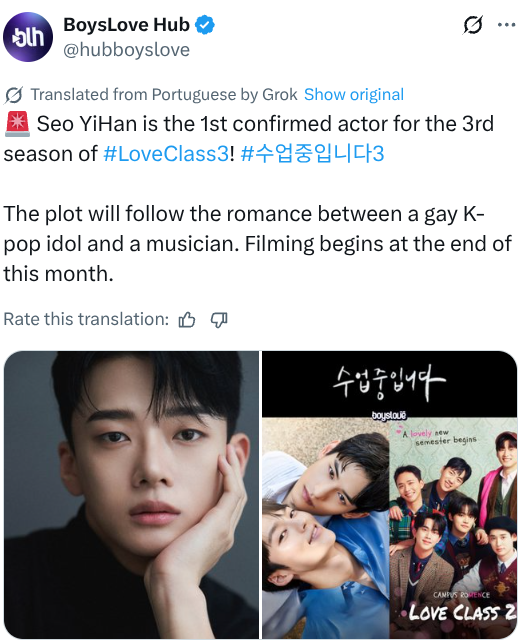The height and width of the screenshot is (644, 518).
Task: Click the red siren emoji
Action: pos(17,124)
